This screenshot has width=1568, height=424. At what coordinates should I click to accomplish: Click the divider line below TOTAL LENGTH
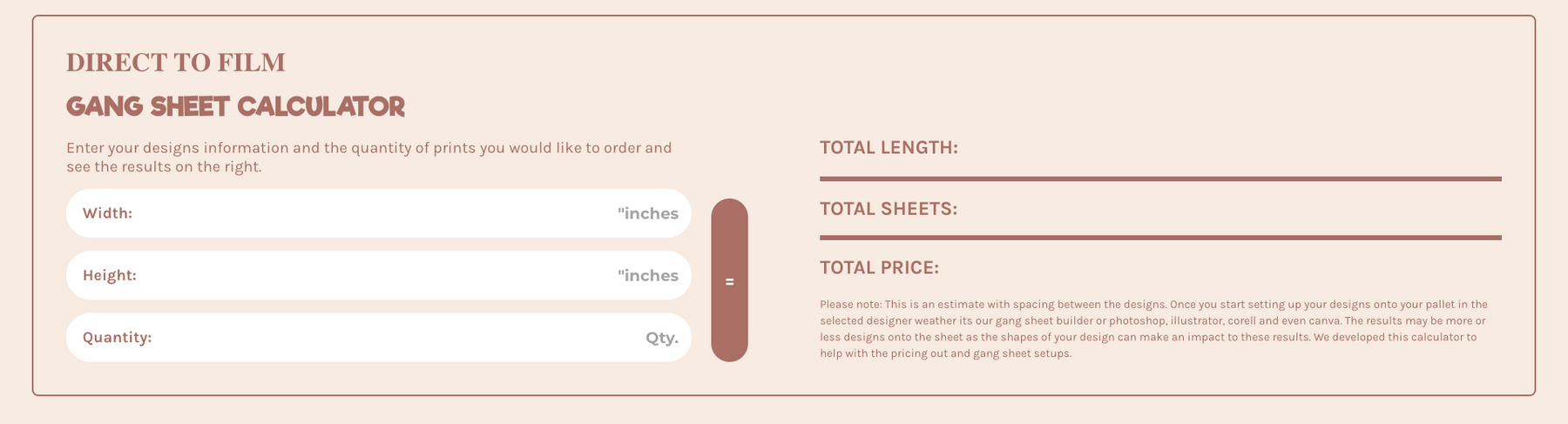pyautogui.click(x=1160, y=178)
